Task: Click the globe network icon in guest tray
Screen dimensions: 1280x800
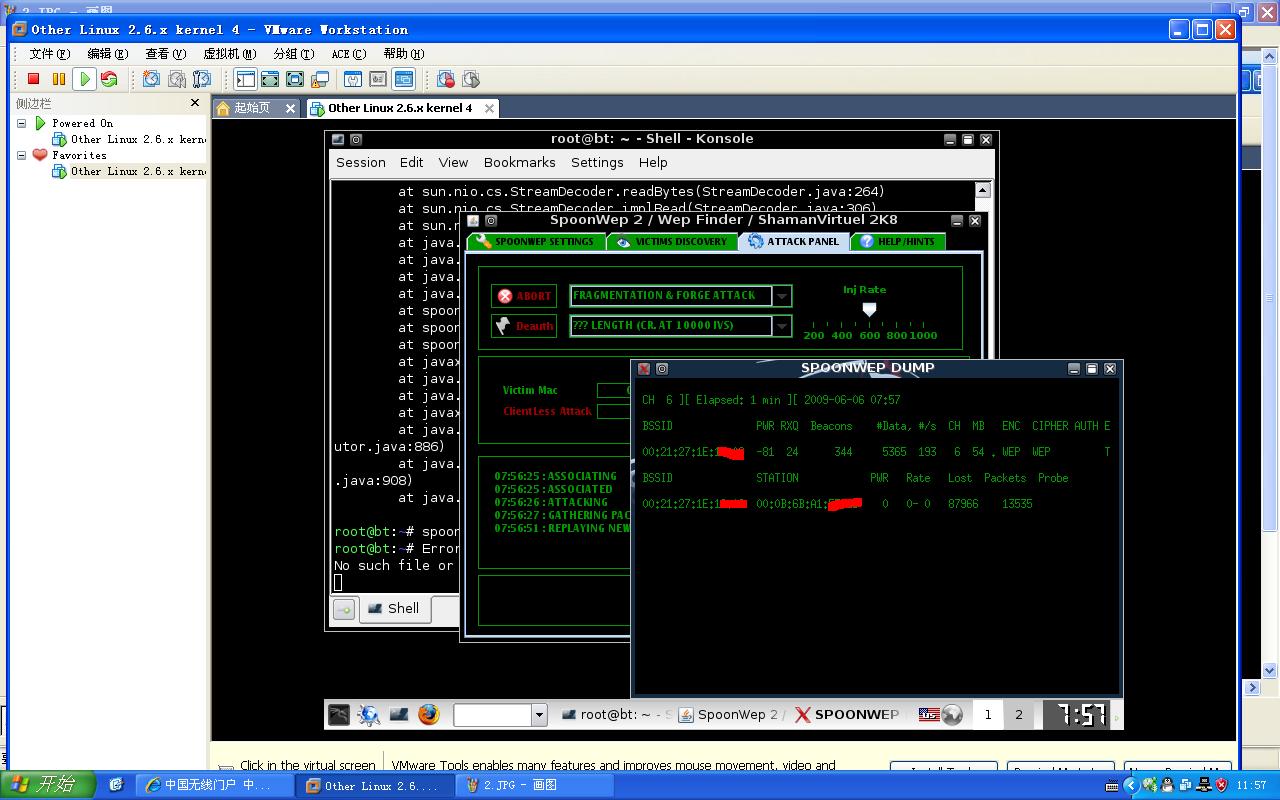Action: pos(953,714)
